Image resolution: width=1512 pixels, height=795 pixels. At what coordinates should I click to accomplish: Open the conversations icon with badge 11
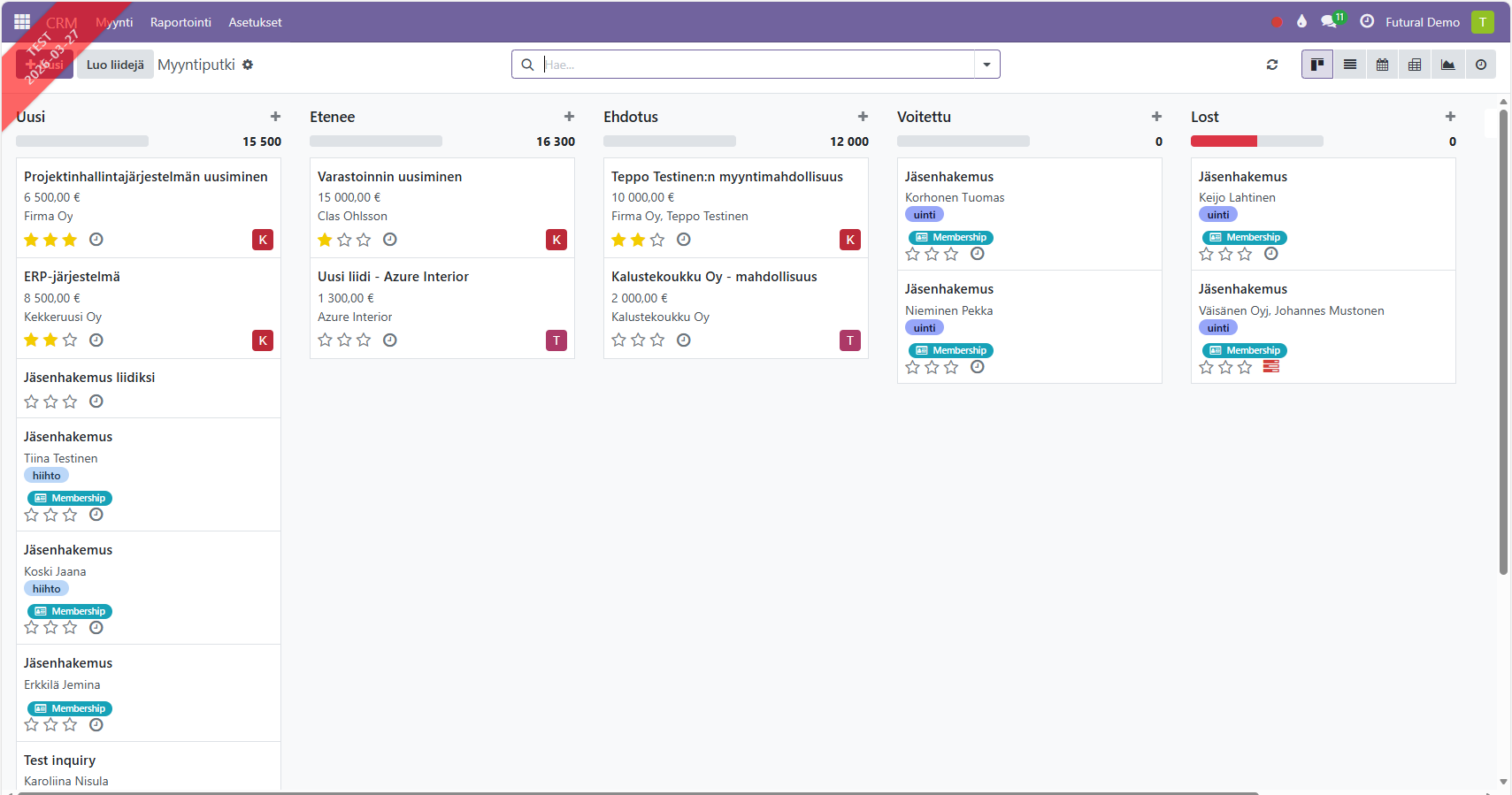coord(1330,21)
